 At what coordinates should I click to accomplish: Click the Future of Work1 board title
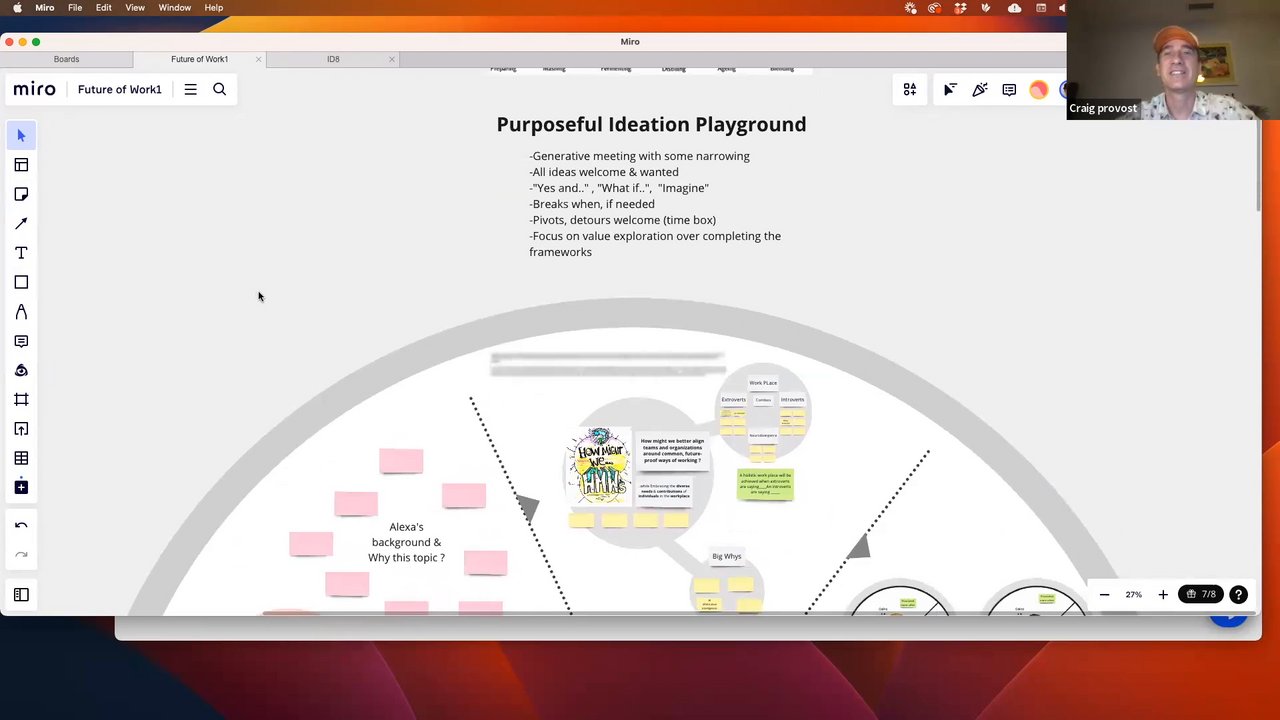(x=119, y=90)
